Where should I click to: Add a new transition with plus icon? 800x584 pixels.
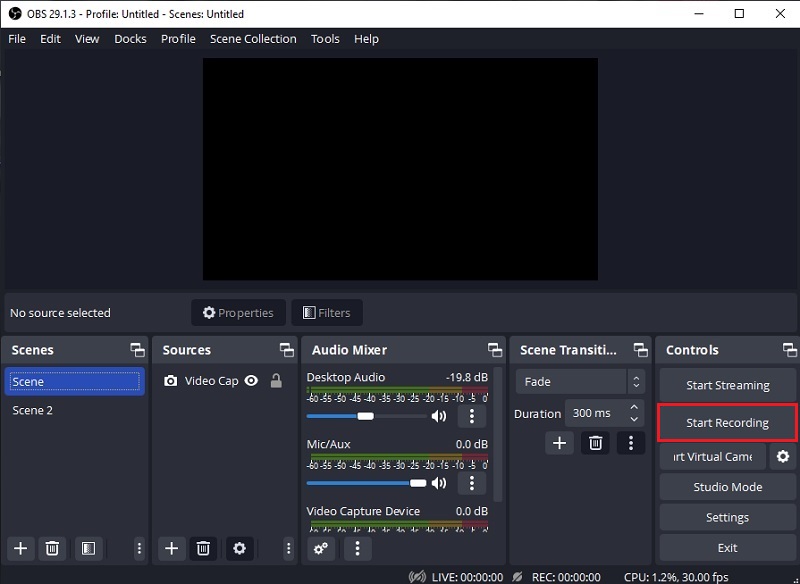560,443
